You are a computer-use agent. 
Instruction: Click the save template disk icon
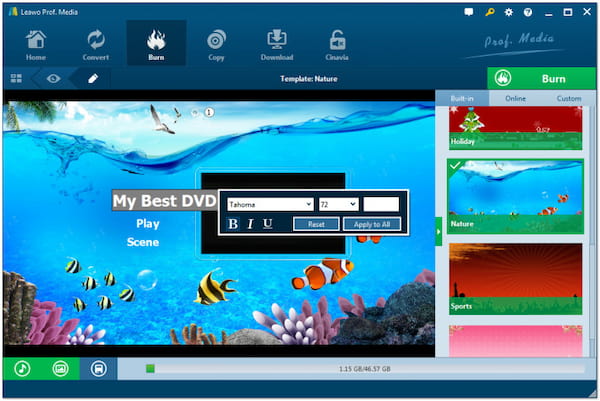[x=98, y=368]
